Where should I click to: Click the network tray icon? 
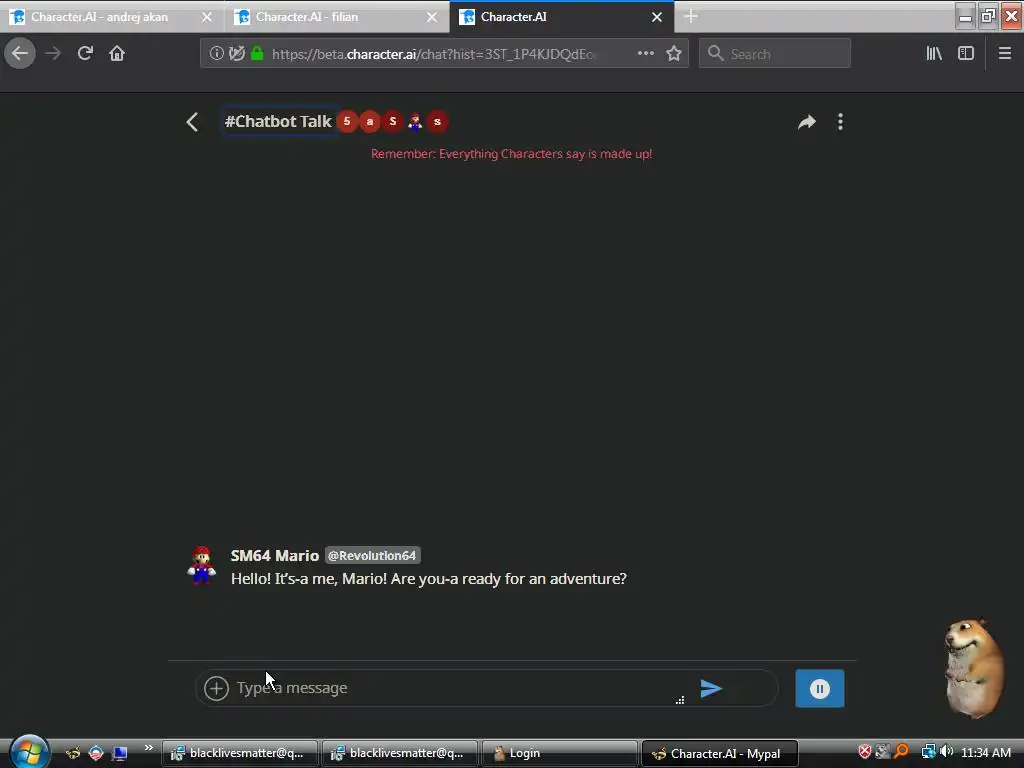[928, 752]
